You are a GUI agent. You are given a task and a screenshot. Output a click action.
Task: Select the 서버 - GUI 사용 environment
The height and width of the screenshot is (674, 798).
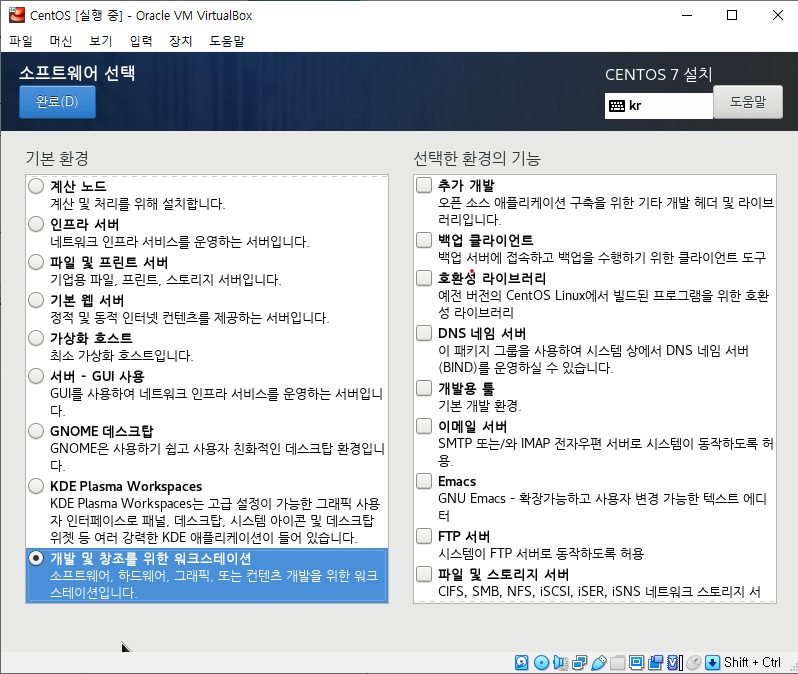tap(36, 376)
